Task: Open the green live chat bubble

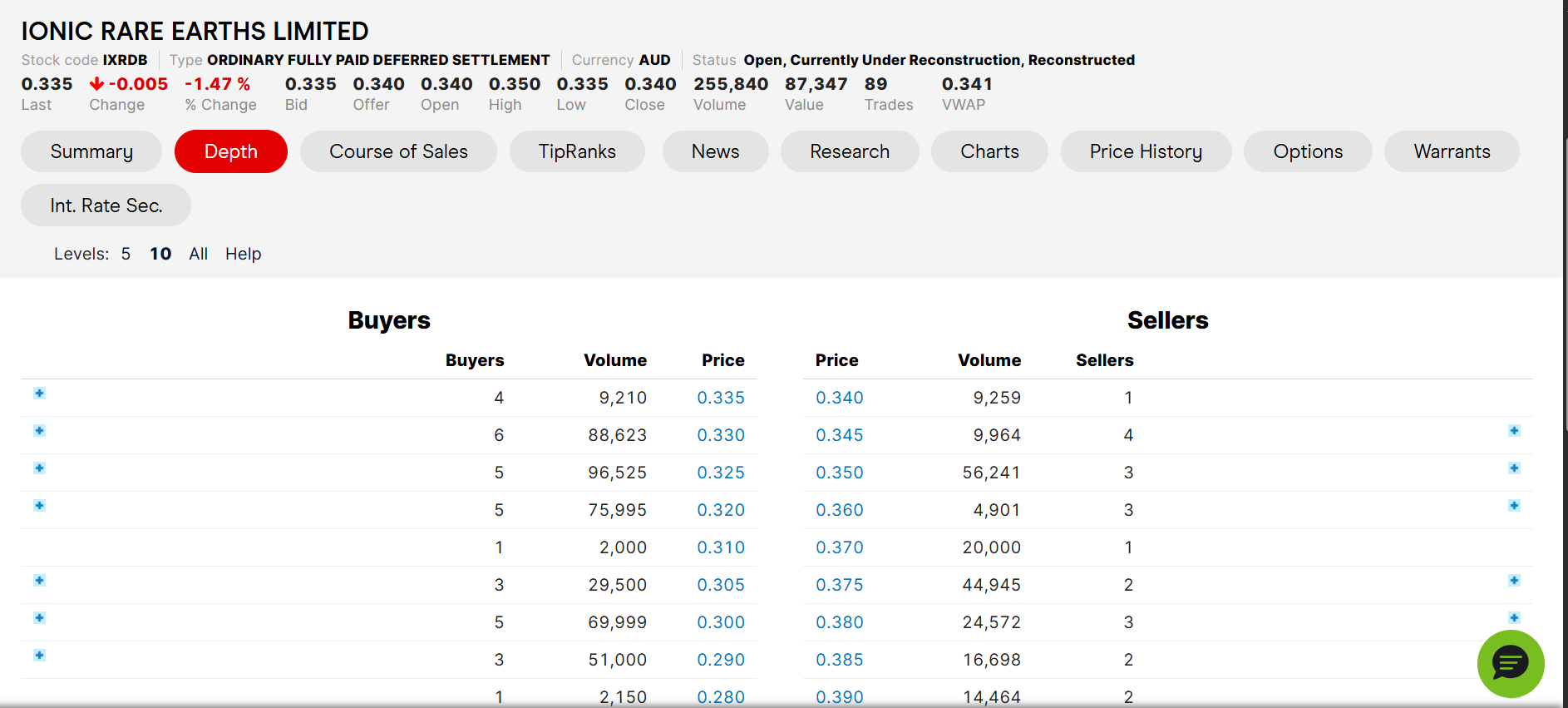Action: click(1510, 663)
